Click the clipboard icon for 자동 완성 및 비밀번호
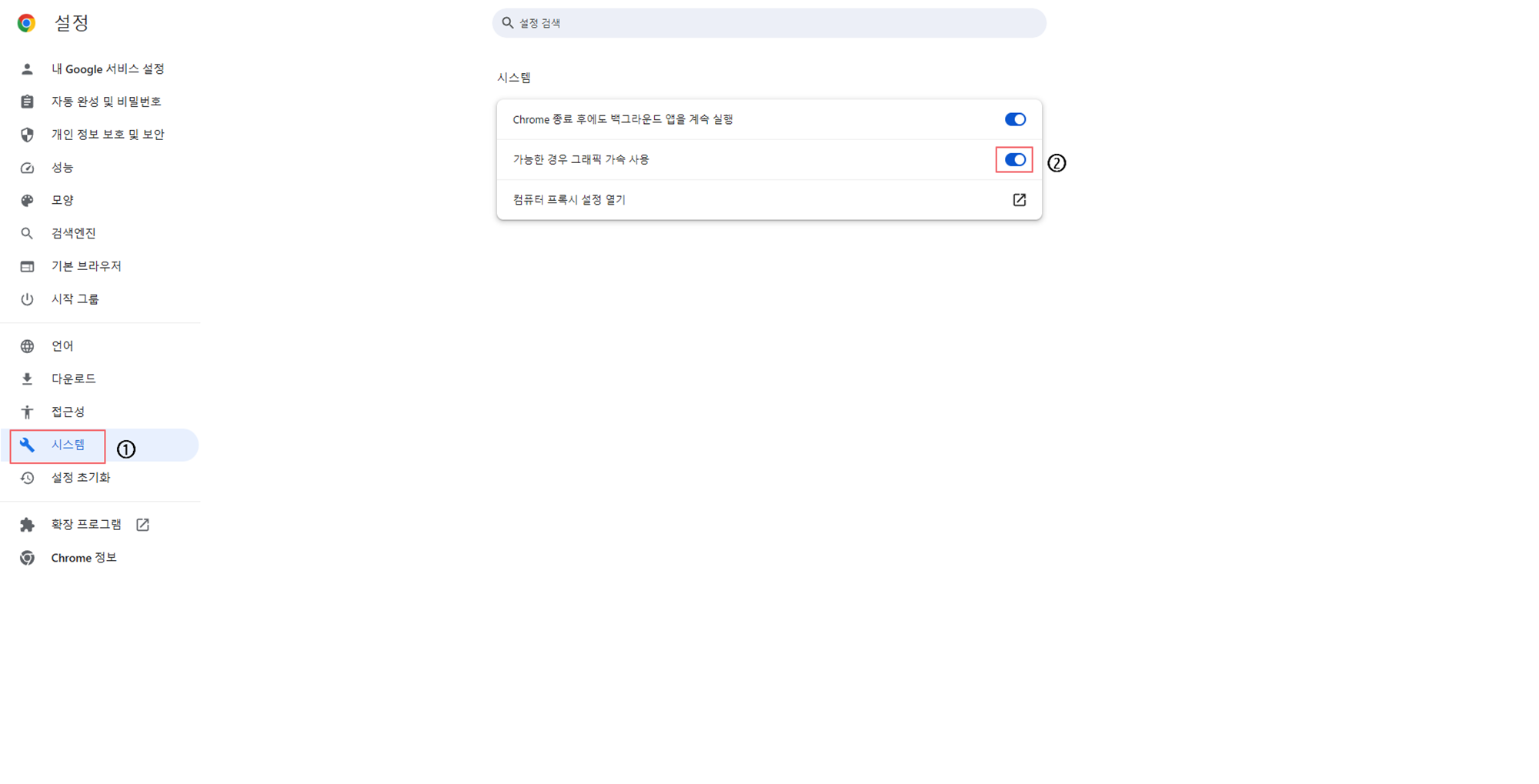This screenshot has width=1539, height=784. coord(27,102)
